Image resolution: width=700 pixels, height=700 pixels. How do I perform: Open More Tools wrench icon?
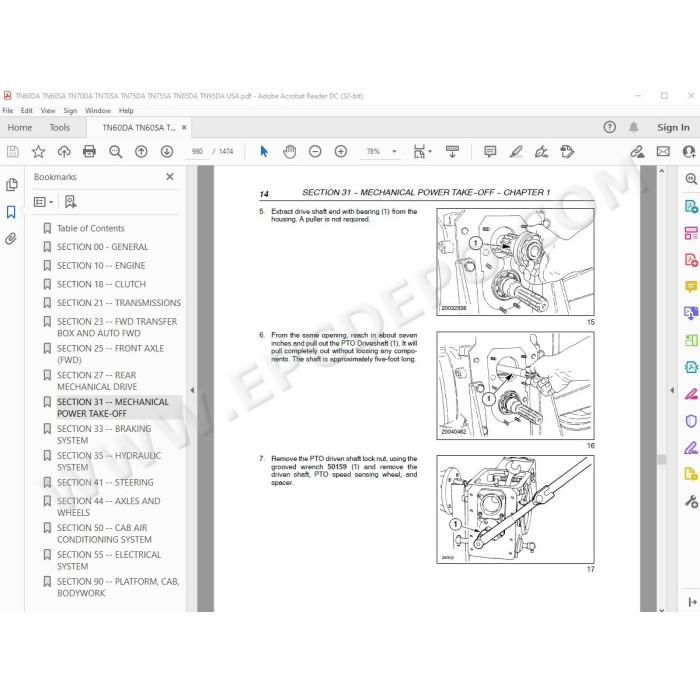click(x=691, y=502)
